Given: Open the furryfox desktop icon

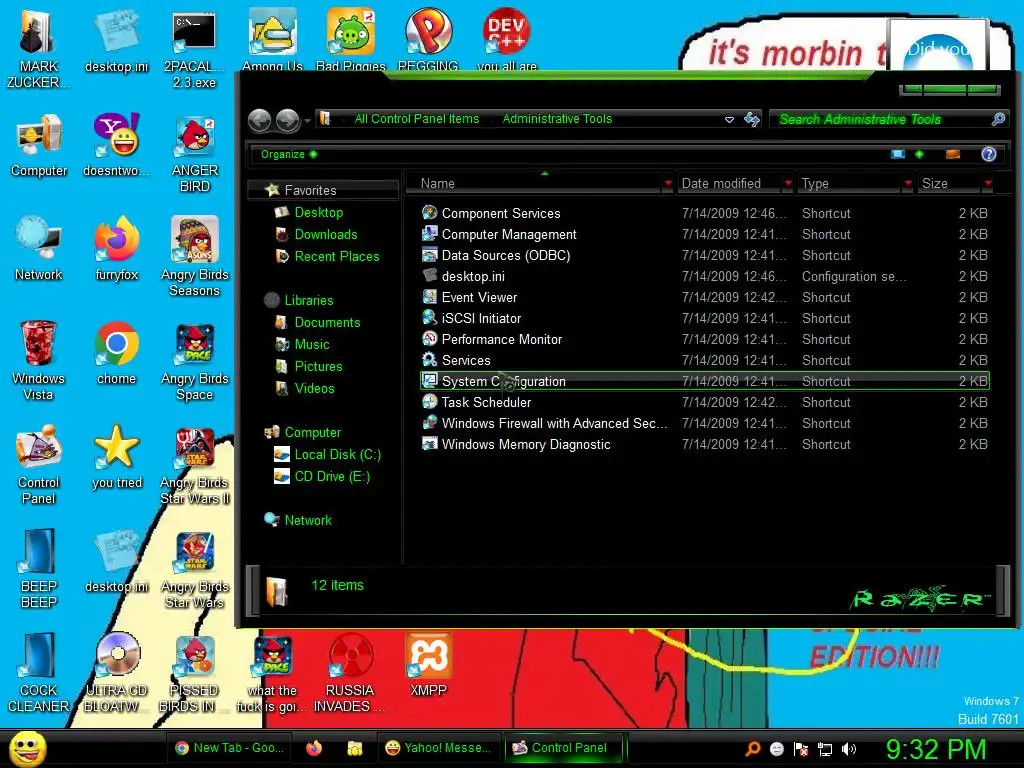Looking at the screenshot, I should tap(117, 249).
